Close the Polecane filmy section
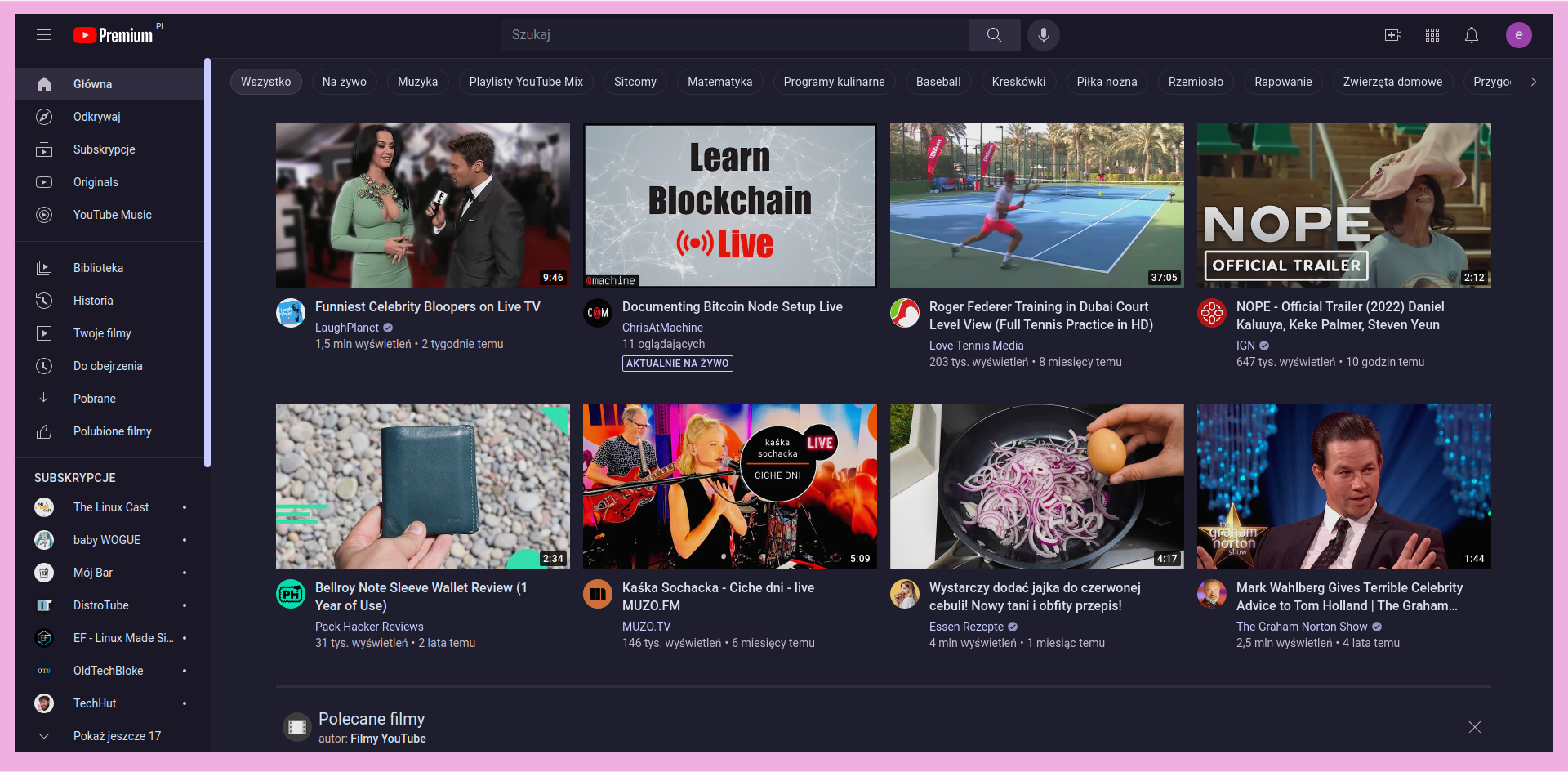The width and height of the screenshot is (1568, 772). 1474,727
